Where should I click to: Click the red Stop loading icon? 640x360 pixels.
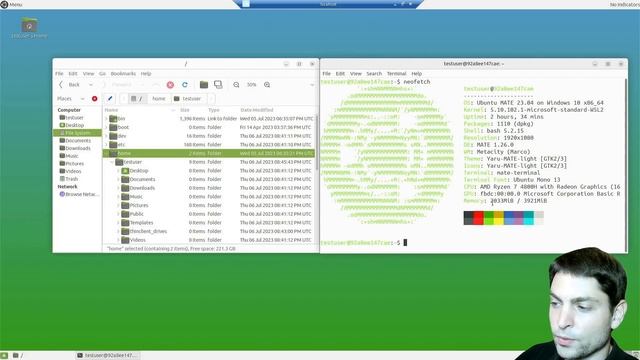click(x=170, y=84)
